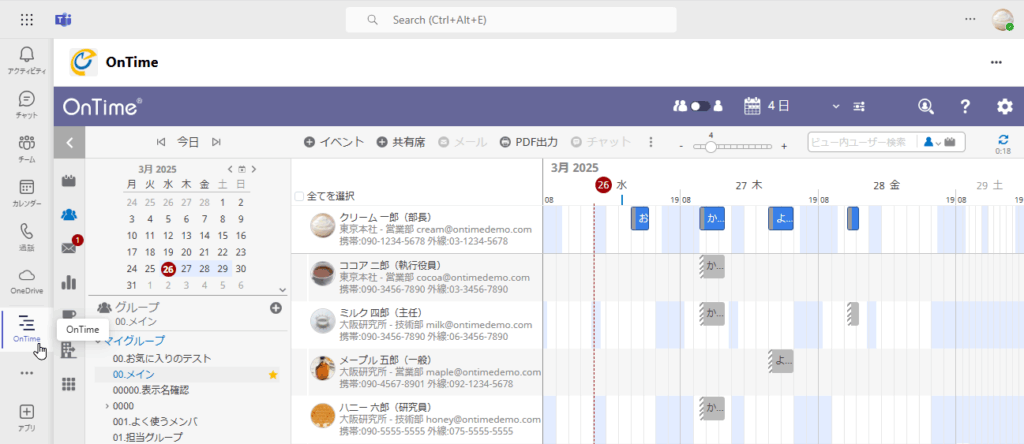Viewport: 1024px width, 444px height.
Task: Open Chat (チャット) in Teams sidebar
Action: pyautogui.click(x=27, y=105)
